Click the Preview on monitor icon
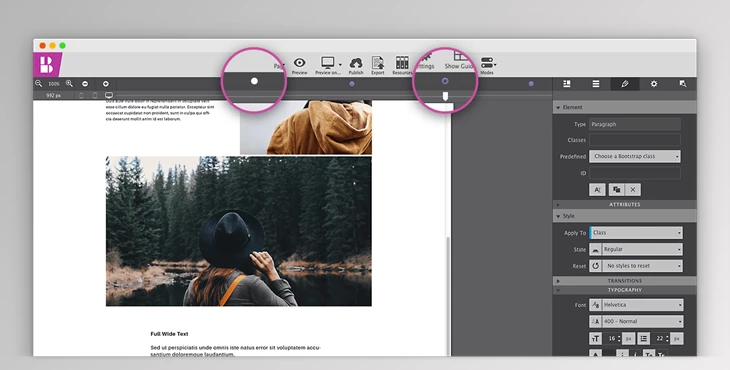 pos(327,63)
